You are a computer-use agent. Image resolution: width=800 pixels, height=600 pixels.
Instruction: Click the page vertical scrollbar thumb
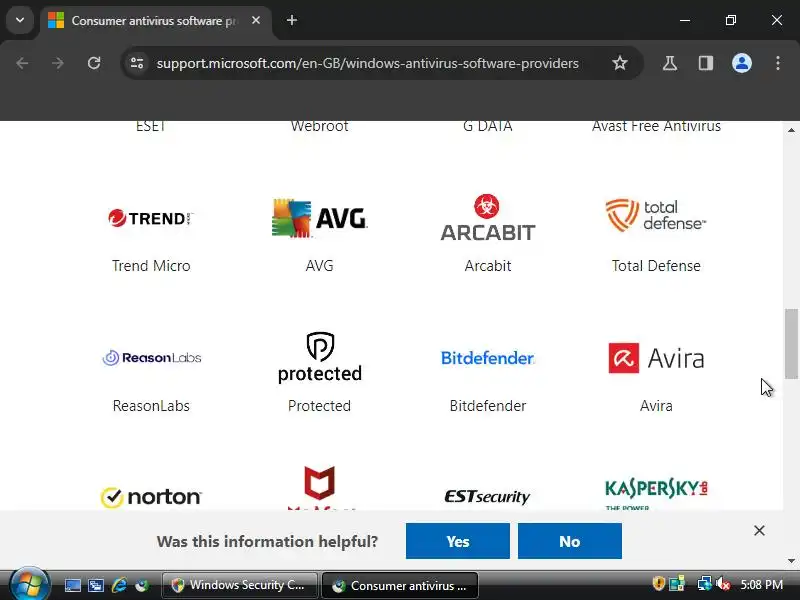(x=791, y=344)
